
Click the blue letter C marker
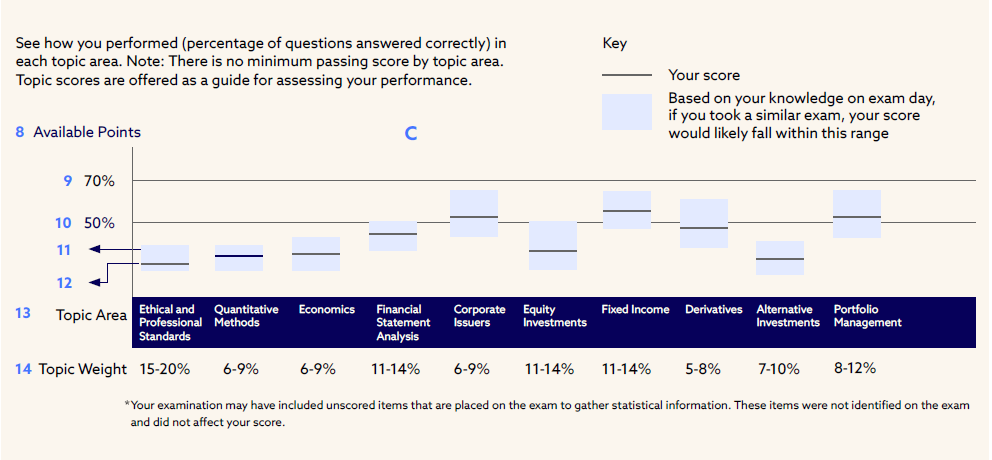coord(410,133)
